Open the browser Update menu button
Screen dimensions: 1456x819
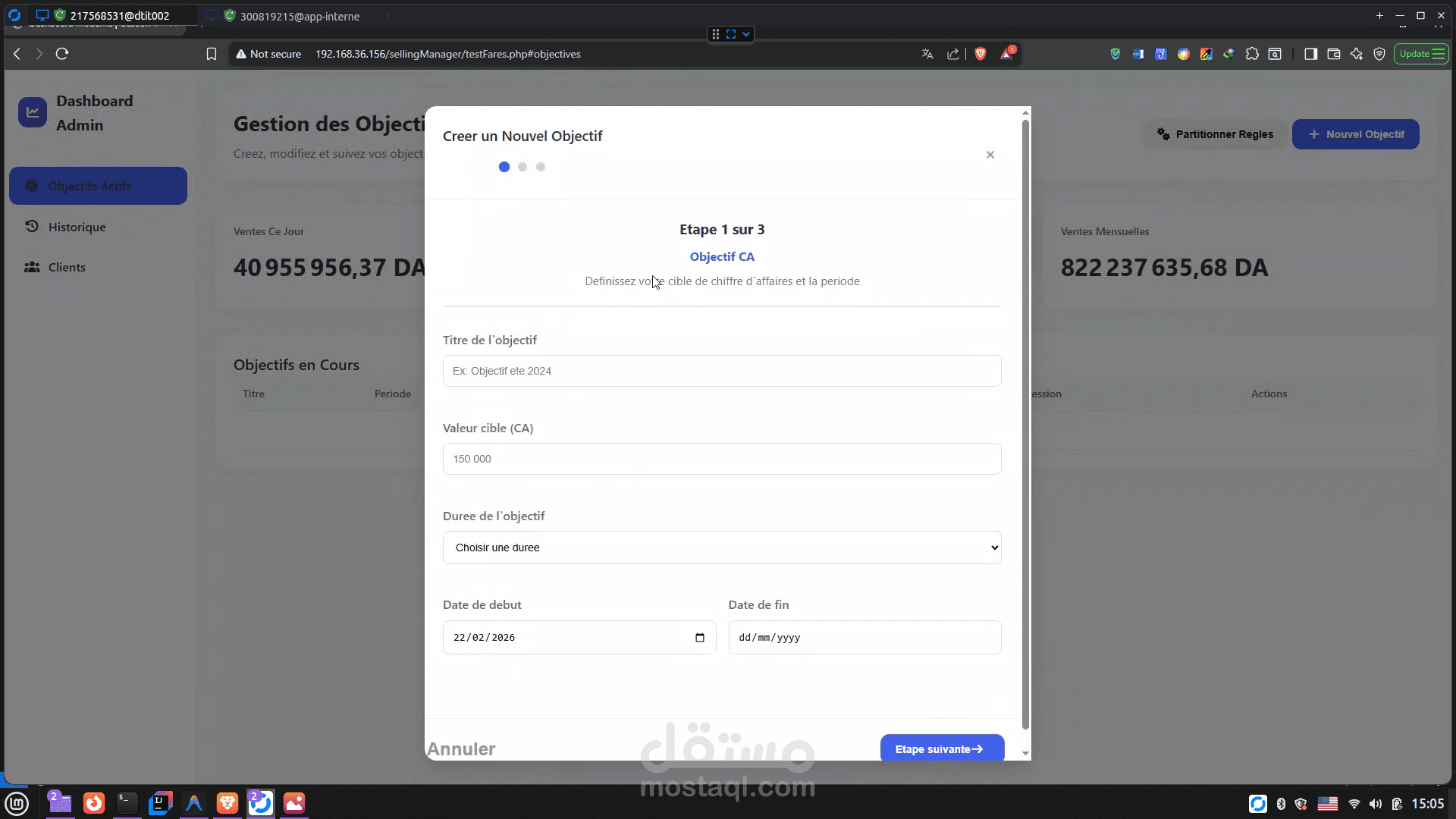(x=1421, y=54)
